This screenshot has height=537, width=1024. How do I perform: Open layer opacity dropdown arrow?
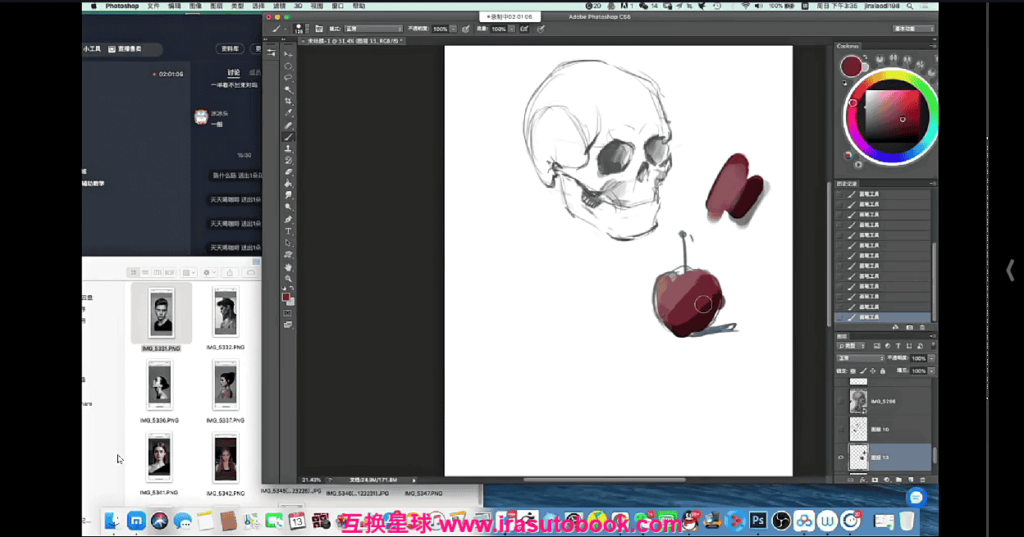(931, 358)
